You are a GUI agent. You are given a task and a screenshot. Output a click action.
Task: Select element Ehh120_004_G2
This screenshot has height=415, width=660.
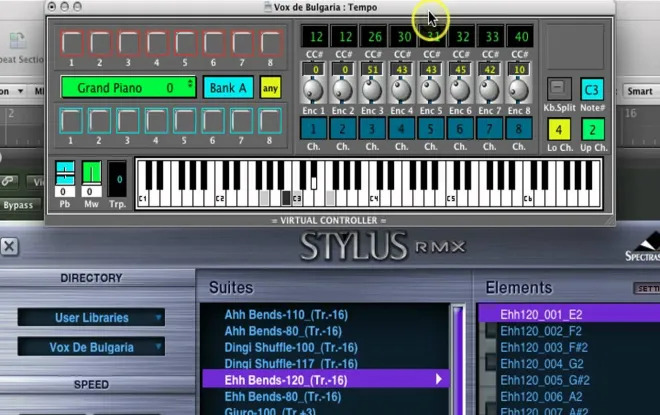click(542, 364)
